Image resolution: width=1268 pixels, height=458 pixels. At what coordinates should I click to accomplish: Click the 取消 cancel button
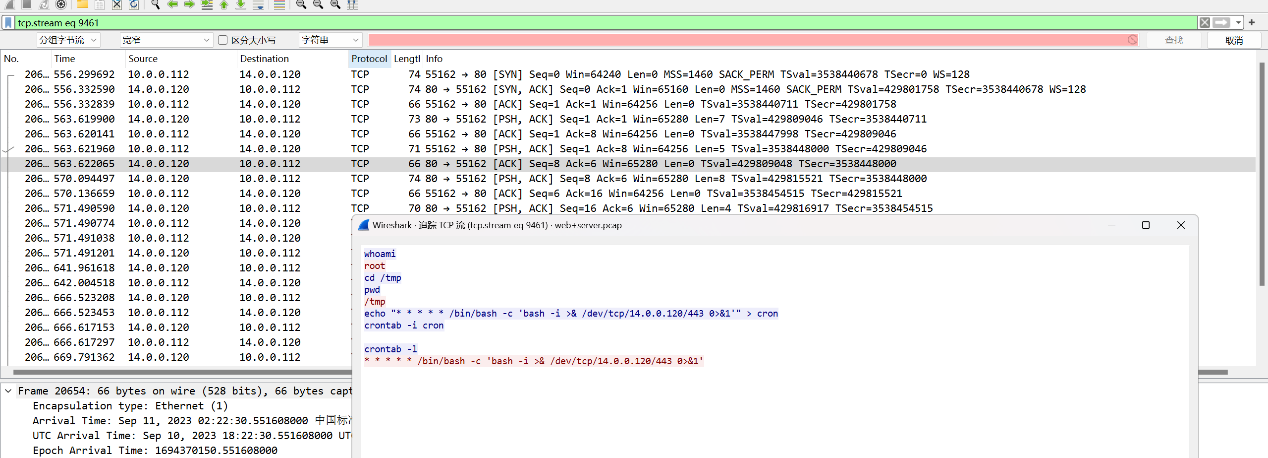click(1234, 40)
